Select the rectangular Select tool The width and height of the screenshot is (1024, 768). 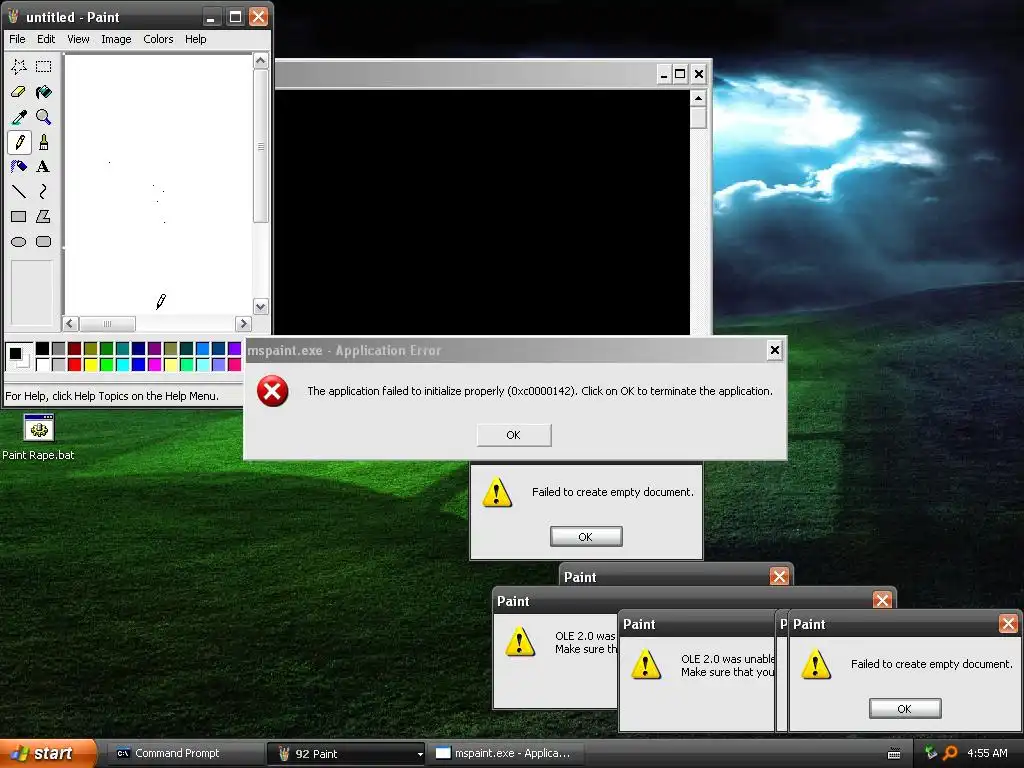click(x=43, y=66)
